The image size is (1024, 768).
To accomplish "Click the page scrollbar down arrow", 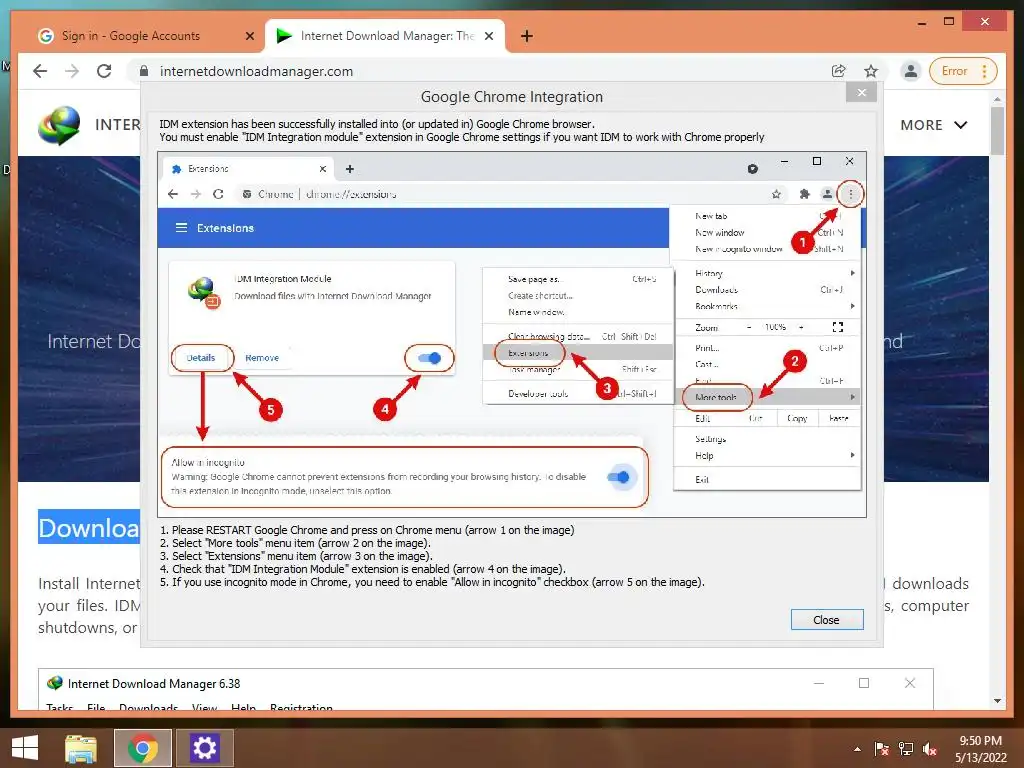I will [997, 701].
